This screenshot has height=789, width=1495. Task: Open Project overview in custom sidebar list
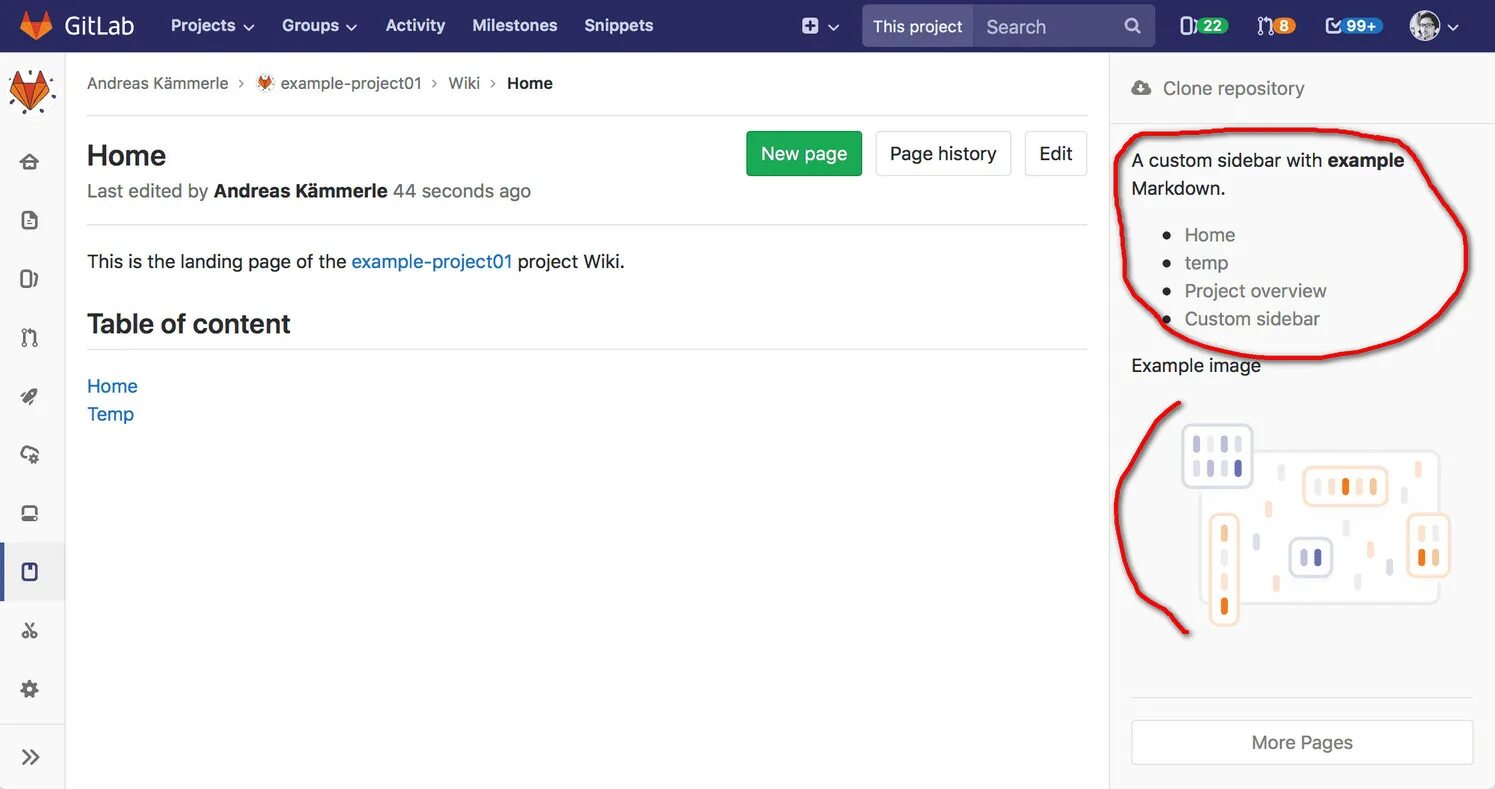(1255, 291)
